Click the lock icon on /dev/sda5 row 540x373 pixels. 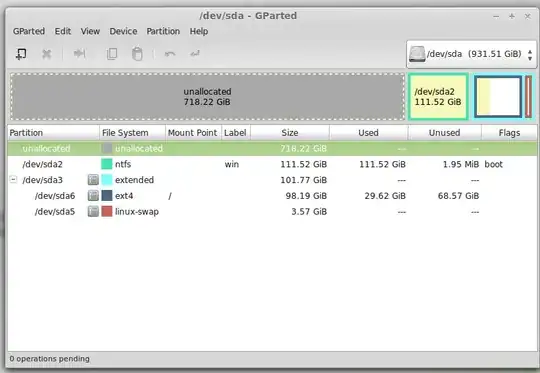pyautogui.click(x=93, y=211)
